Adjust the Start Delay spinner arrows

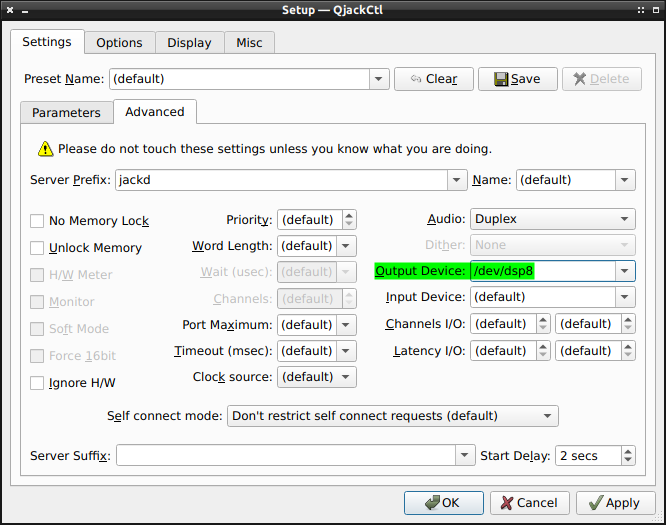[x=626, y=456]
